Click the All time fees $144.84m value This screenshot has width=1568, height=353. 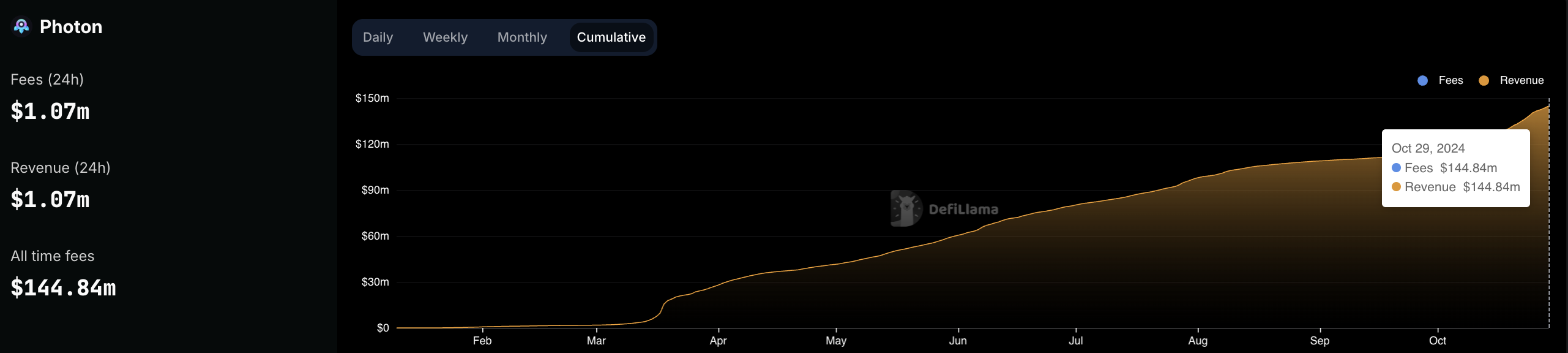click(63, 287)
